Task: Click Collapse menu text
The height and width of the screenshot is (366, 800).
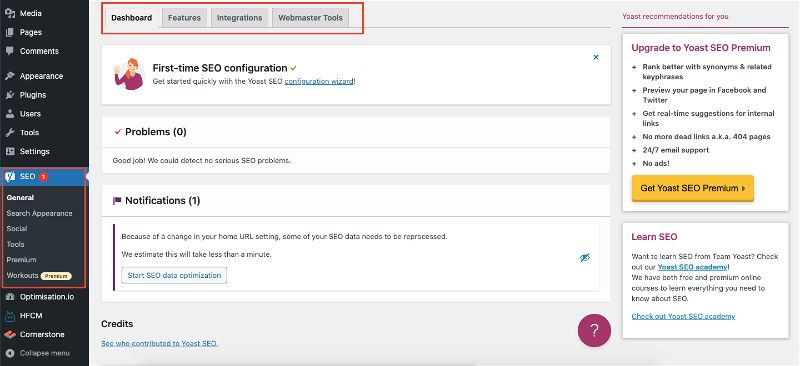Action: coord(45,353)
